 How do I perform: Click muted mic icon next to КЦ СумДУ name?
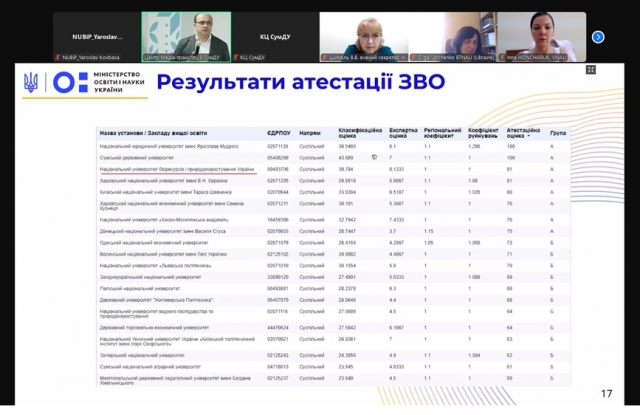(236, 58)
